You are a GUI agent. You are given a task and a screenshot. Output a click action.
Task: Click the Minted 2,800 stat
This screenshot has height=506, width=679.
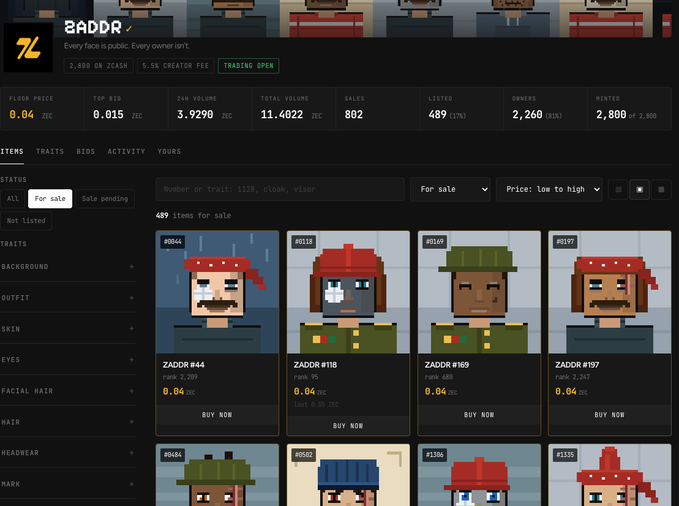tap(629, 108)
